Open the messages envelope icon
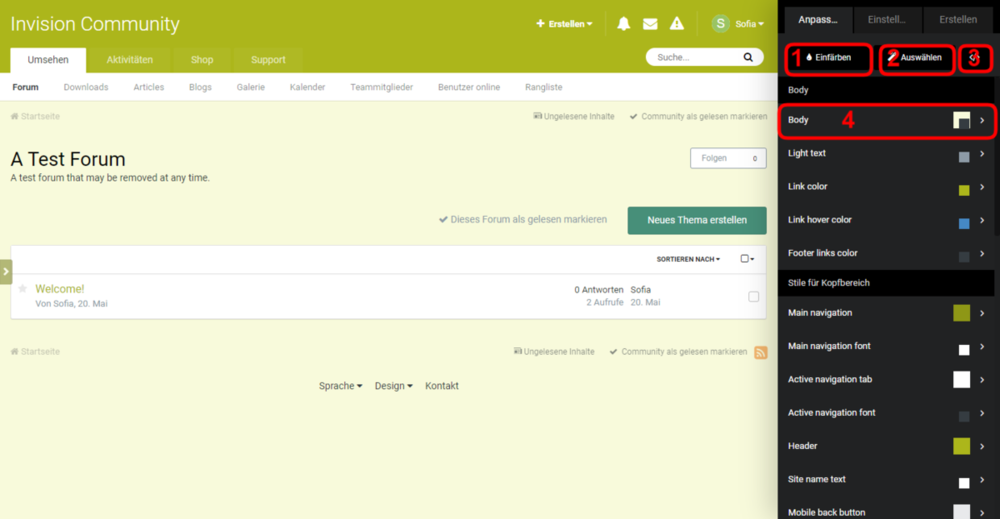This screenshot has width=1000, height=519. coord(650,24)
